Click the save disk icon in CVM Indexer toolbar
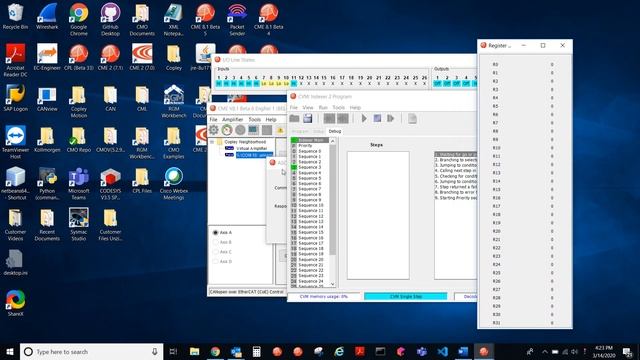640x360 pixels. click(x=308, y=118)
